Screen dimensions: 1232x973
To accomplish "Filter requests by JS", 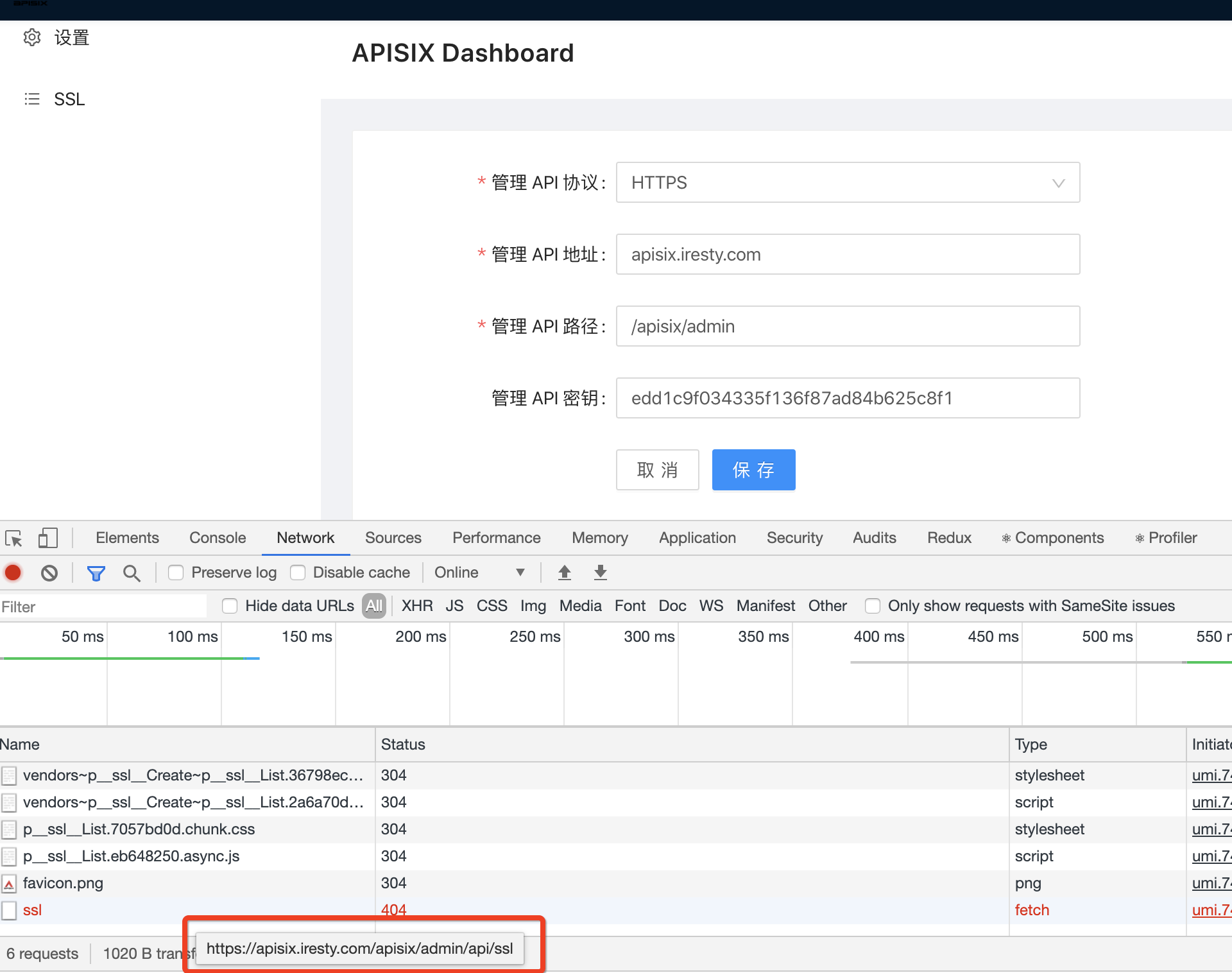I will 454,606.
